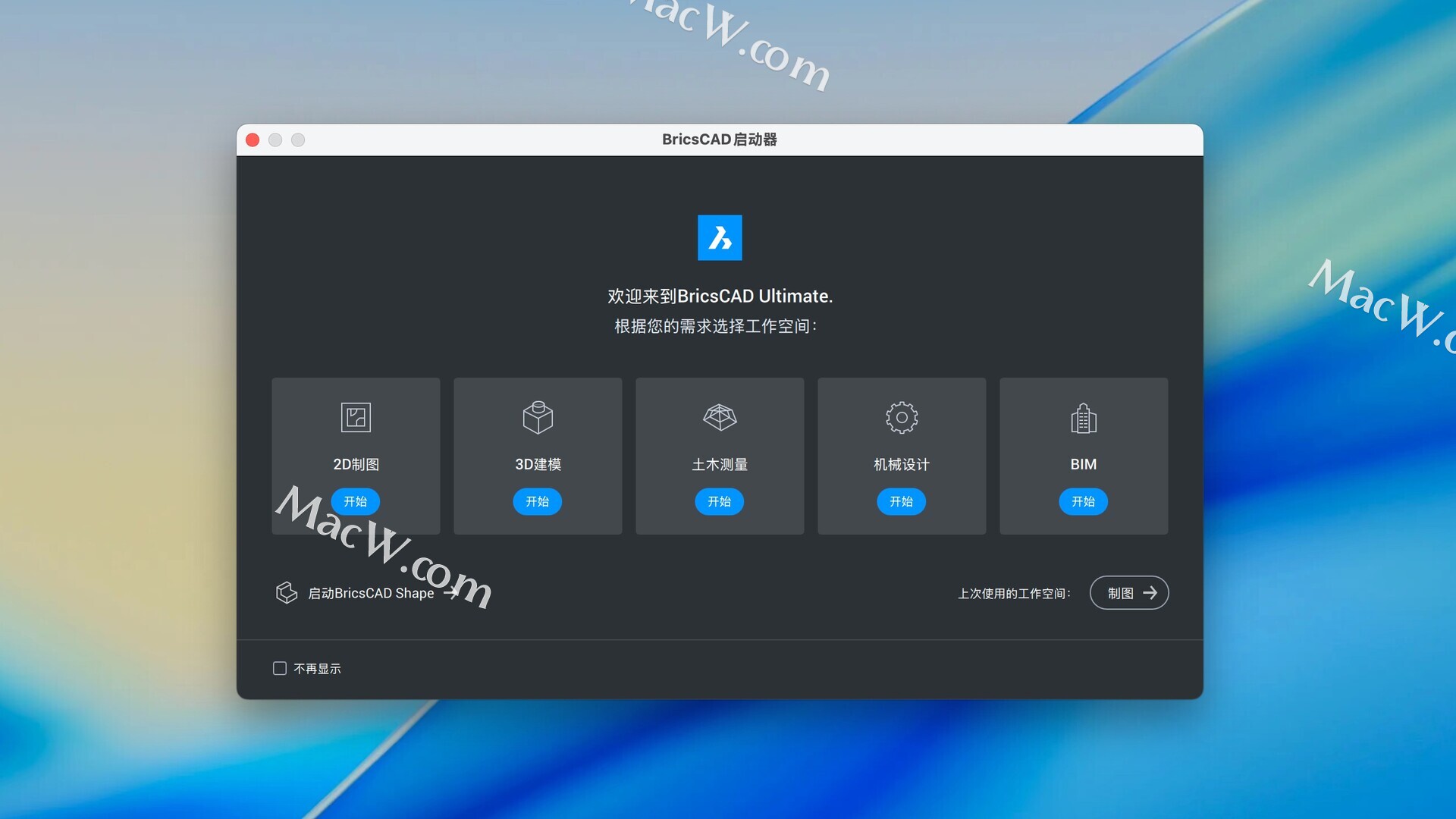1456x819 pixels.
Task: Open 启动BricsCAD Shape link
Action: (371, 593)
